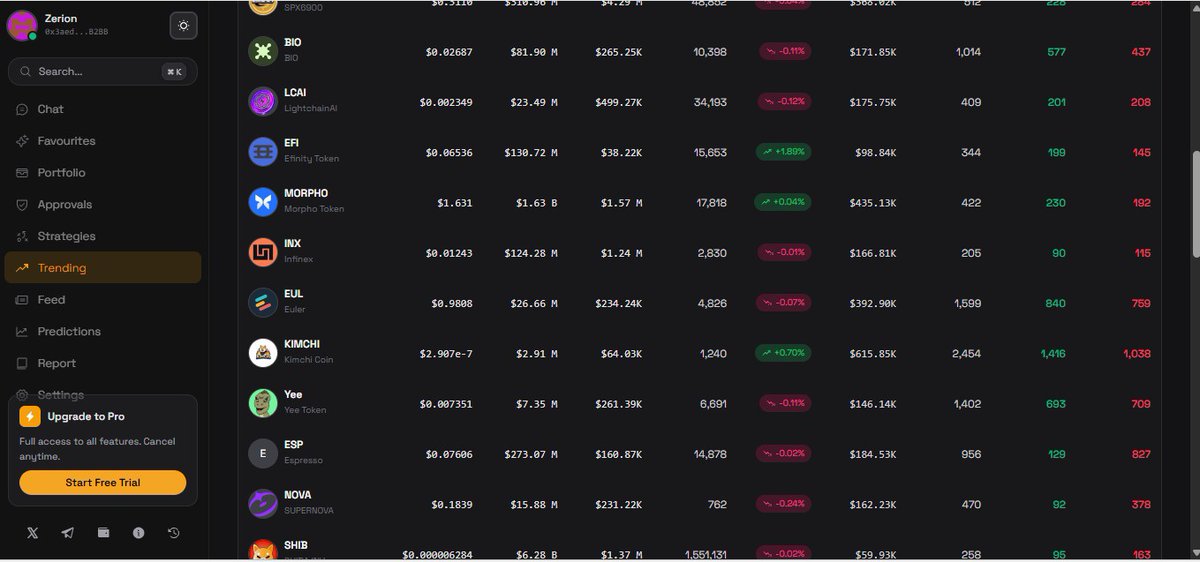Select the Trending sidebar item
1200x562 pixels.
click(x=103, y=268)
